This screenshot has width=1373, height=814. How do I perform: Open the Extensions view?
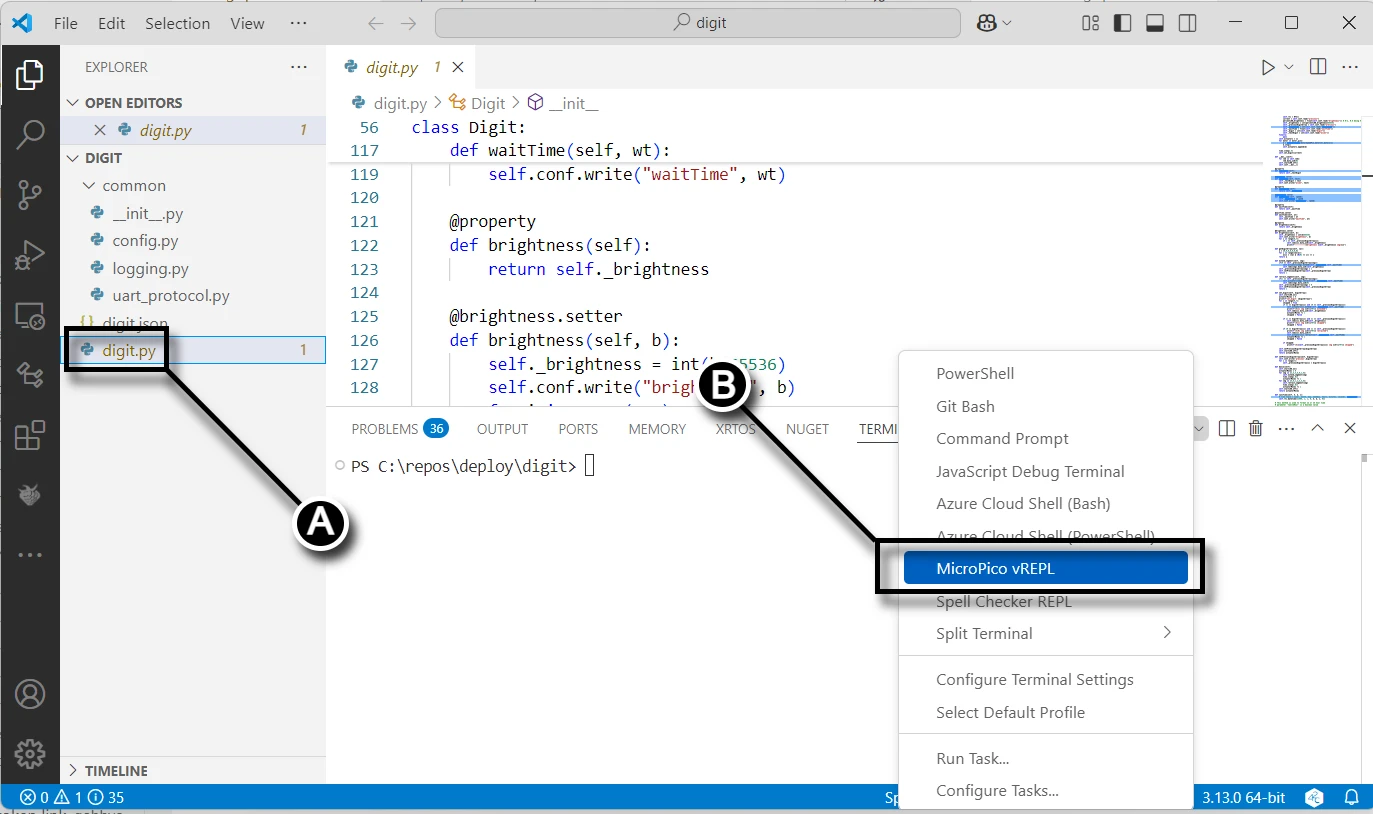(30, 435)
